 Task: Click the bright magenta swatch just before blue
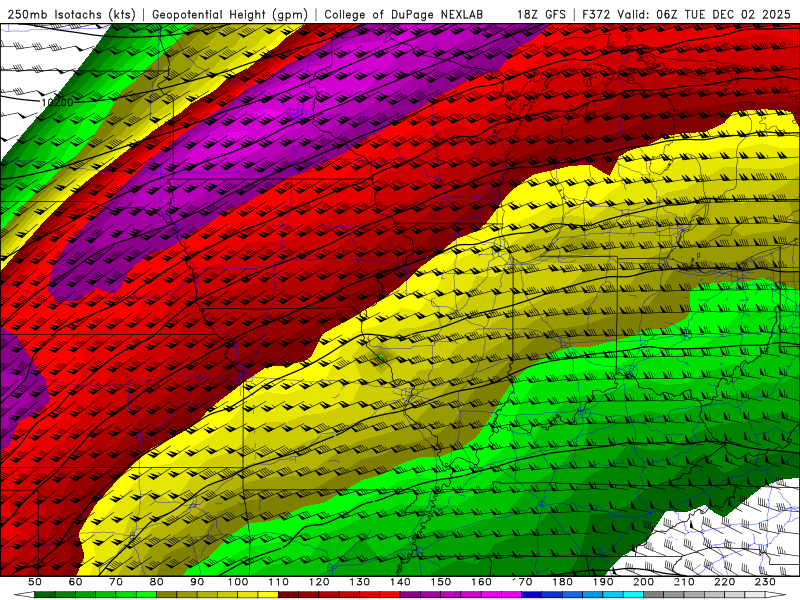click(511, 595)
